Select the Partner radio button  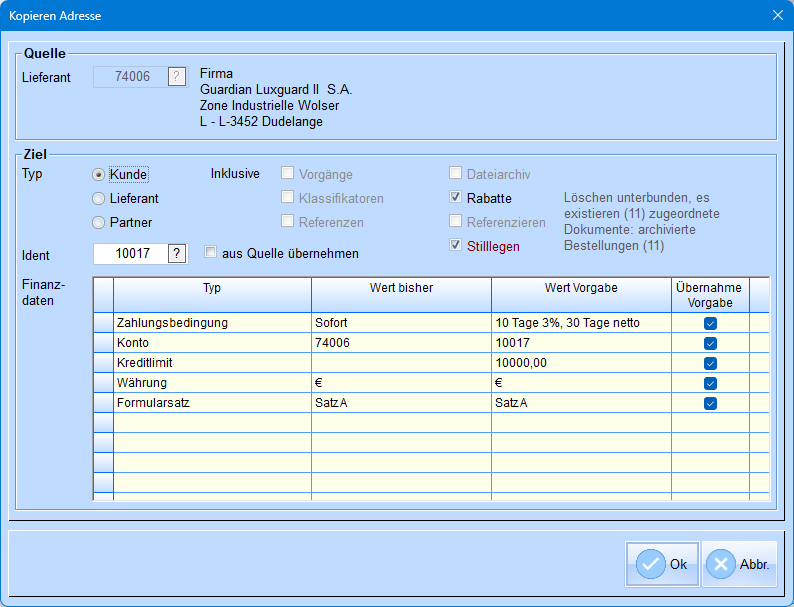(x=98, y=222)
